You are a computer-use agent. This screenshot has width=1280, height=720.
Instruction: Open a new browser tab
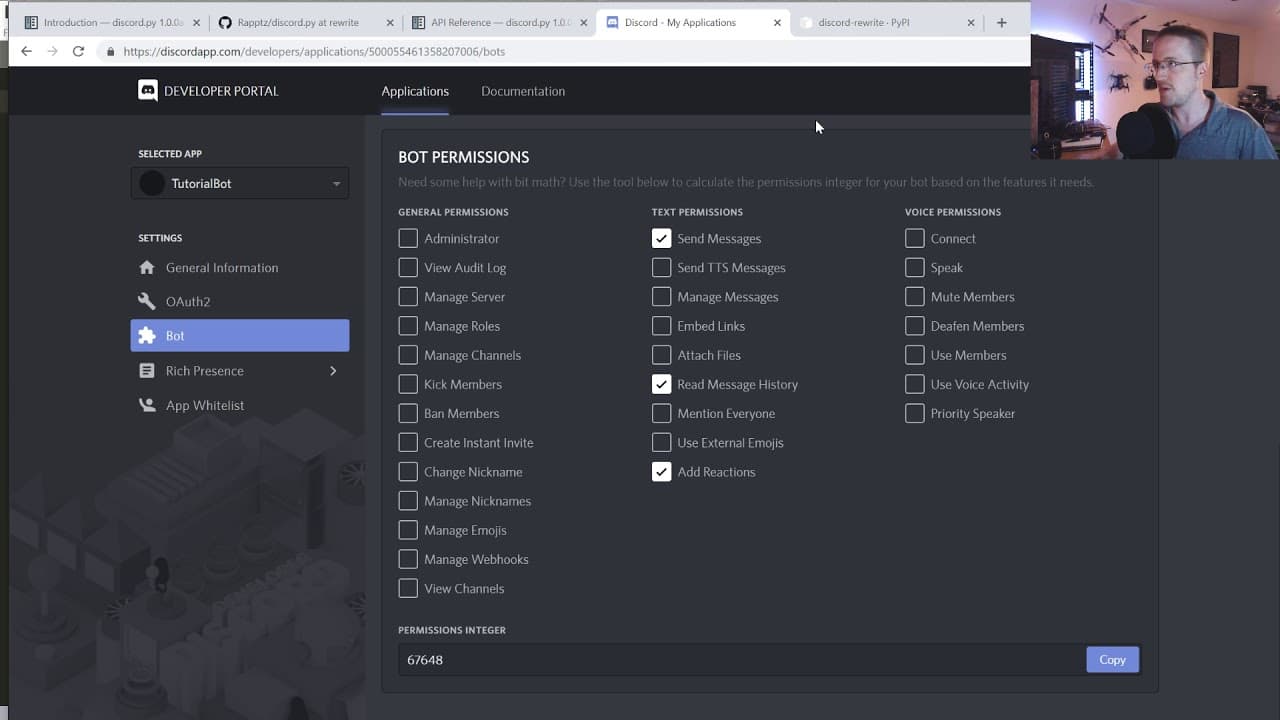pyautogui.click(x=1001, y=22)
